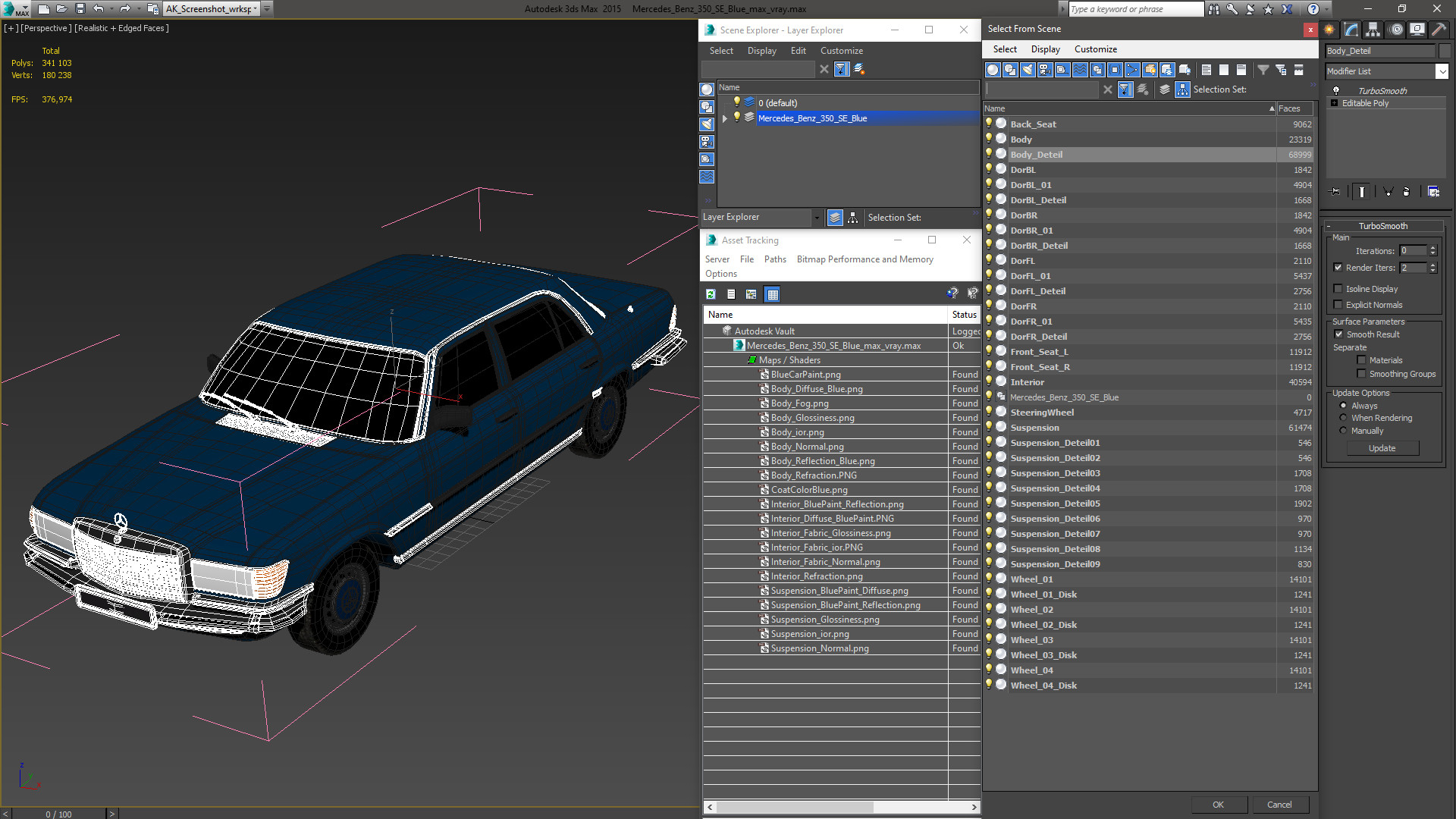
Task: Open Paths menu in Asset Tracking
Action: (x=775, y=259)
